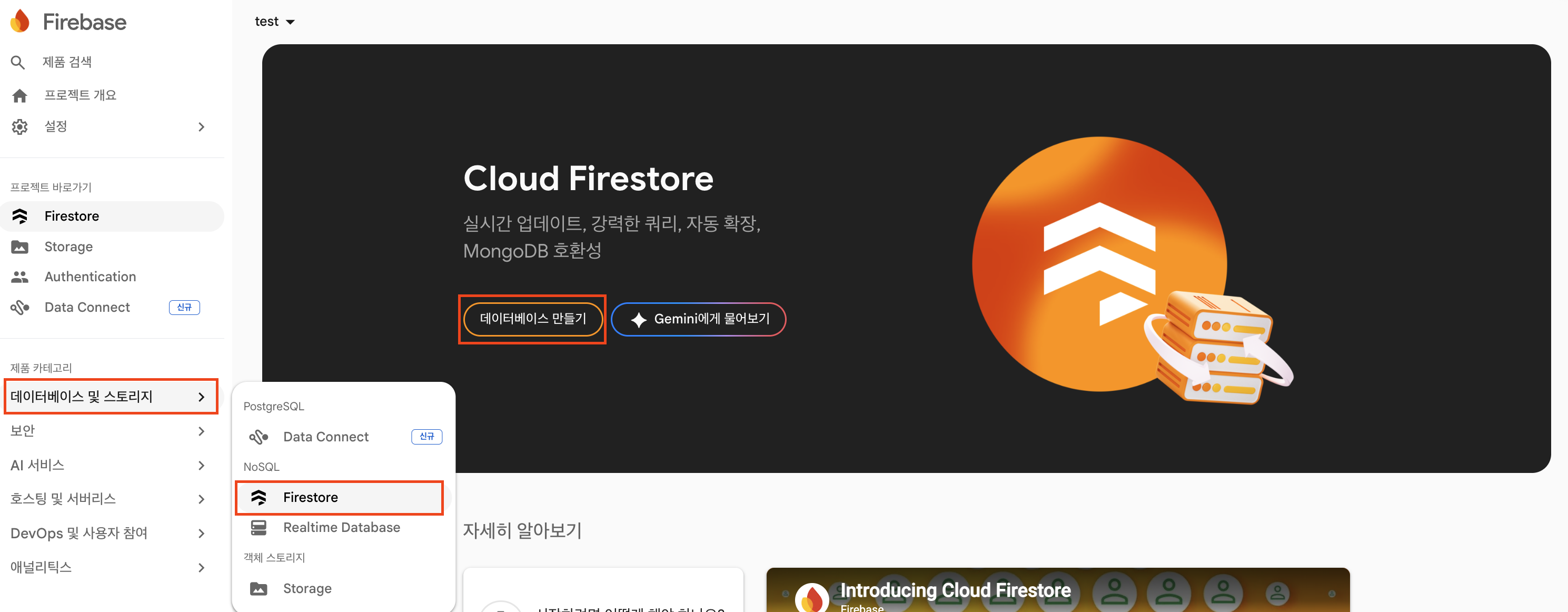This screenshot has width=1568, height=612.
Task: Select Storage in project shortcuts
Action: (112, 246)
